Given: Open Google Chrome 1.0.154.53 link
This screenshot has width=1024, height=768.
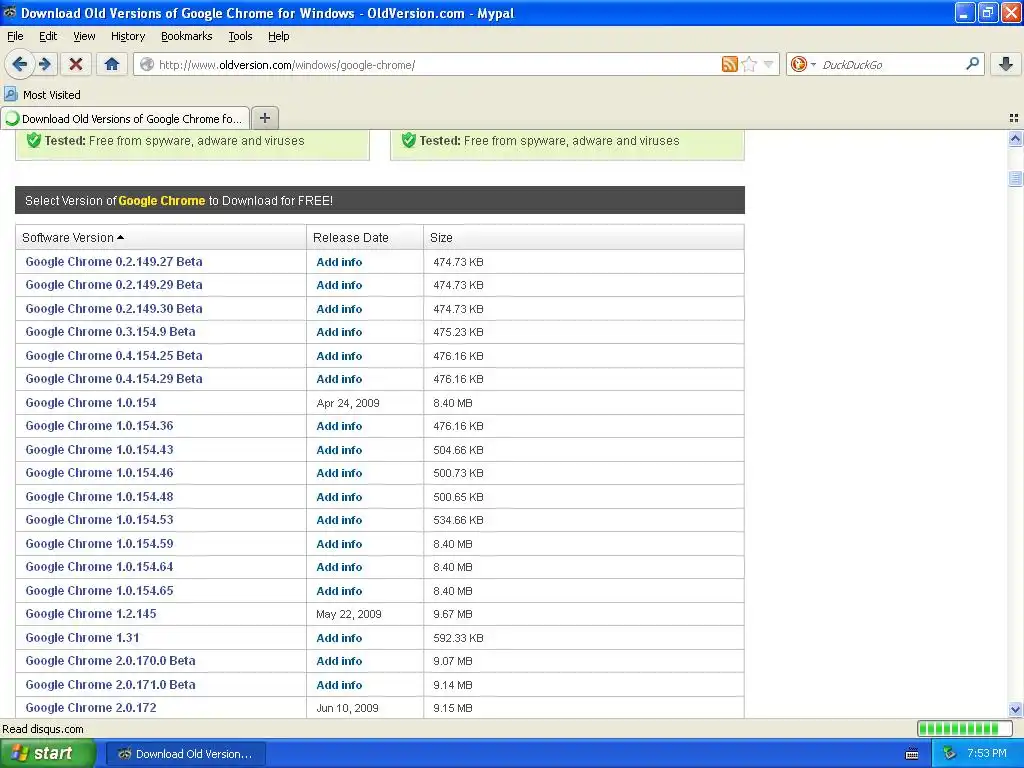Looking at the screenshot, I should coord(99,520).
